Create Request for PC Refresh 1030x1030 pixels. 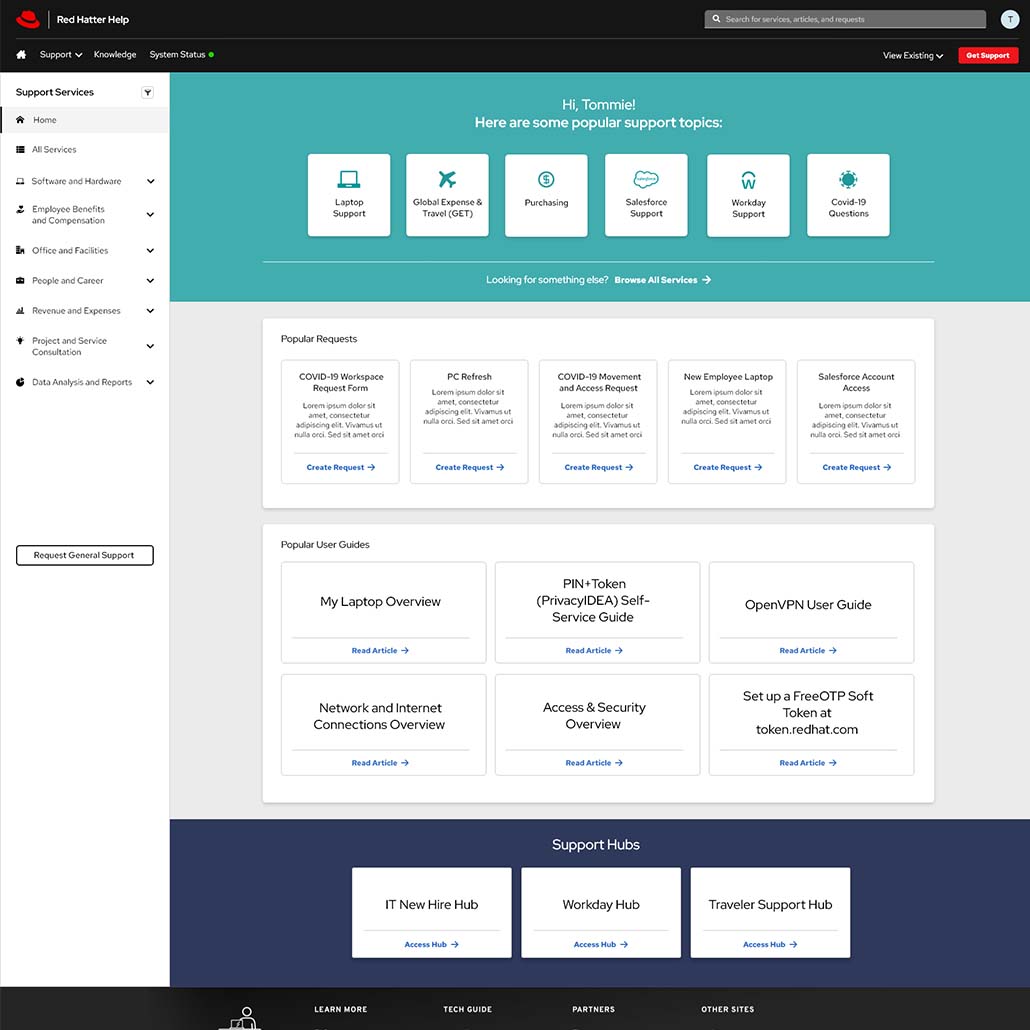tap(469, 467)
